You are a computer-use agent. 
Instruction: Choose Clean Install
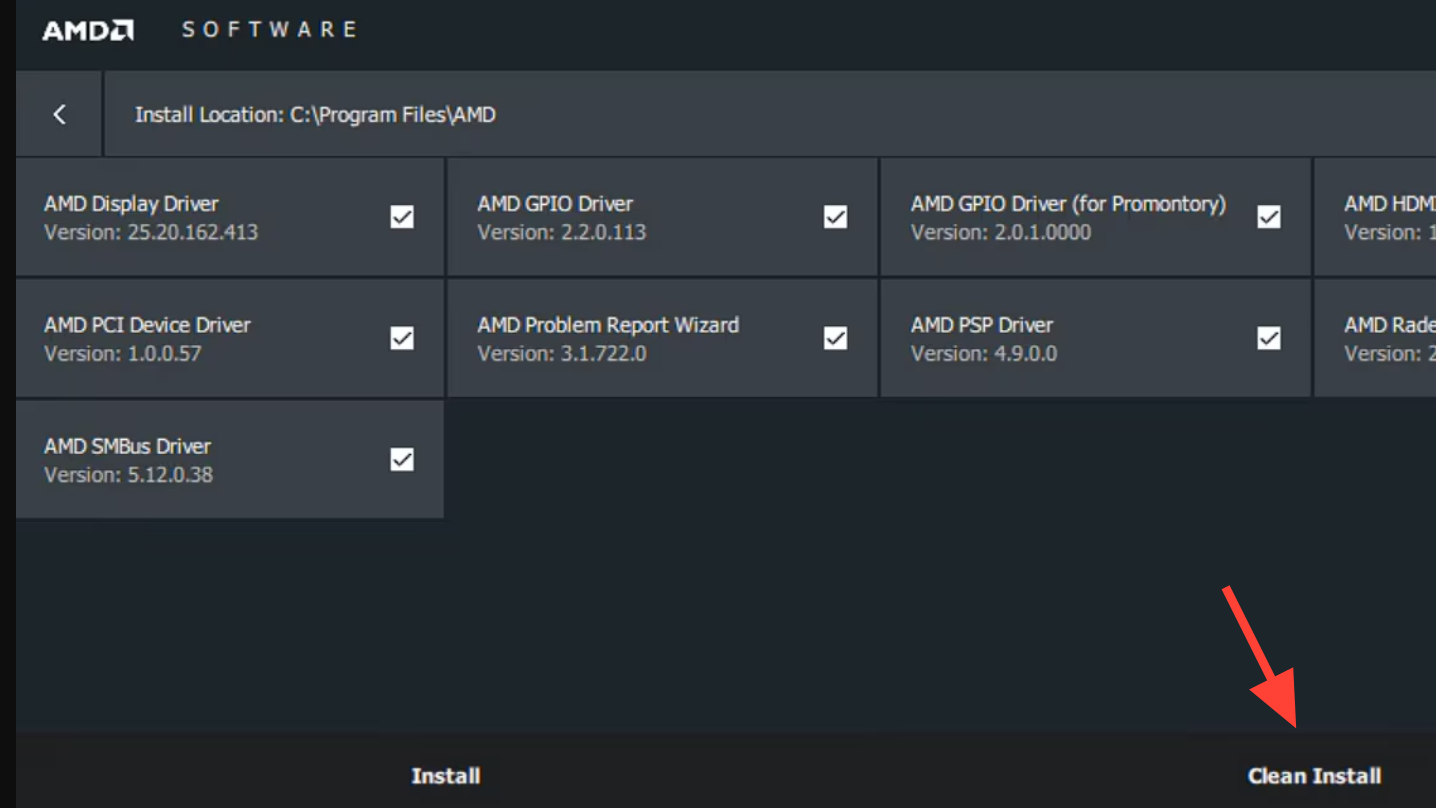pyautogui.click(x=1314, y=776)
